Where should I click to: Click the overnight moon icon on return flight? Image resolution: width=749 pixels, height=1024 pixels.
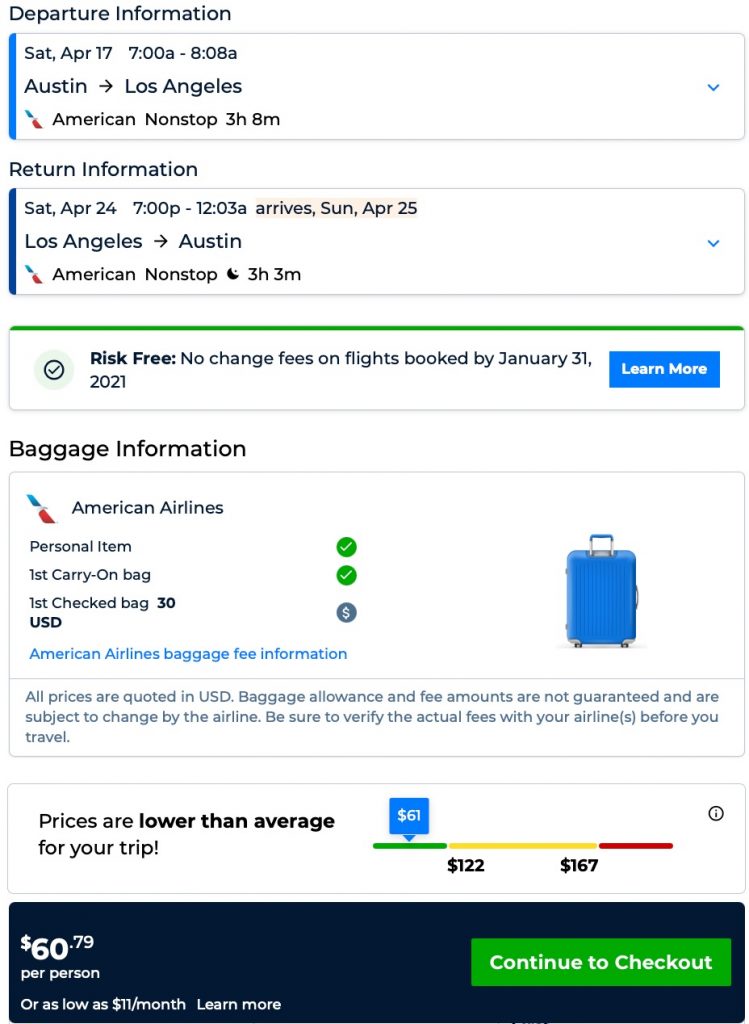pos(233,275)
